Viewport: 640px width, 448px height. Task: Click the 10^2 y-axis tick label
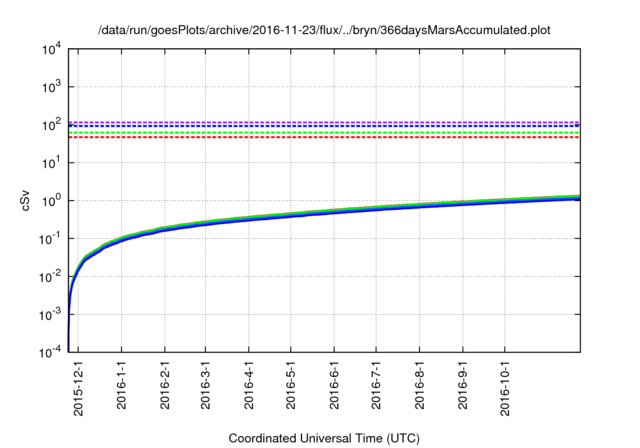click(x=51, y=124)
